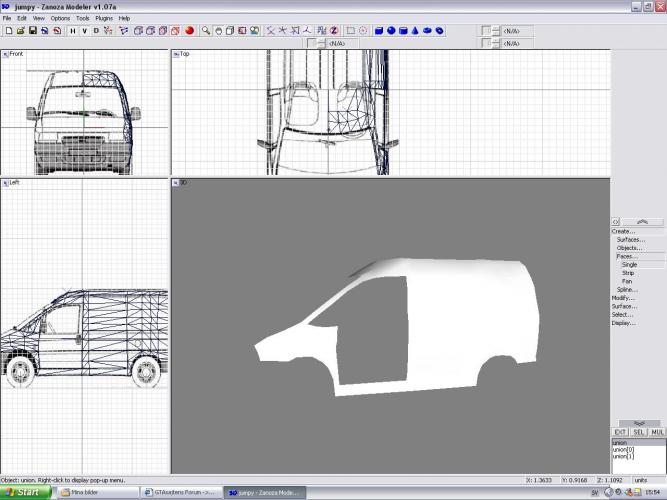Click the blue cube primitive icon

point(379,31)
